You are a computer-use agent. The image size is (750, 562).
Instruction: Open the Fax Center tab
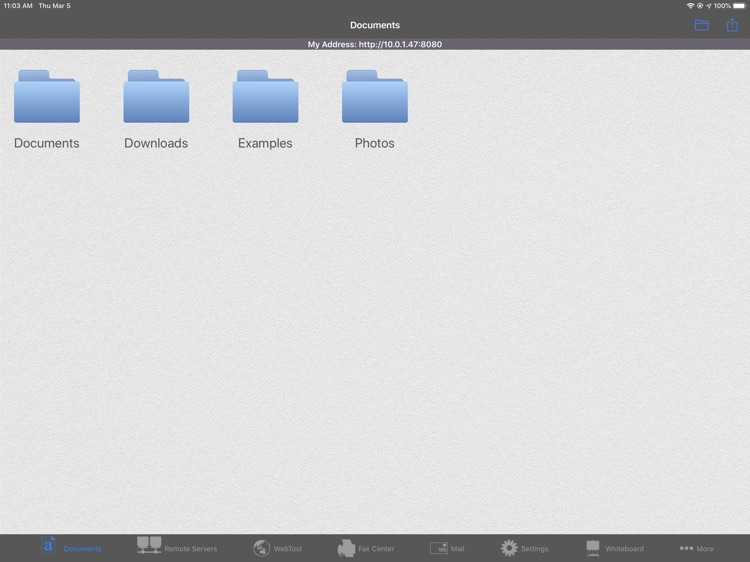365,547
